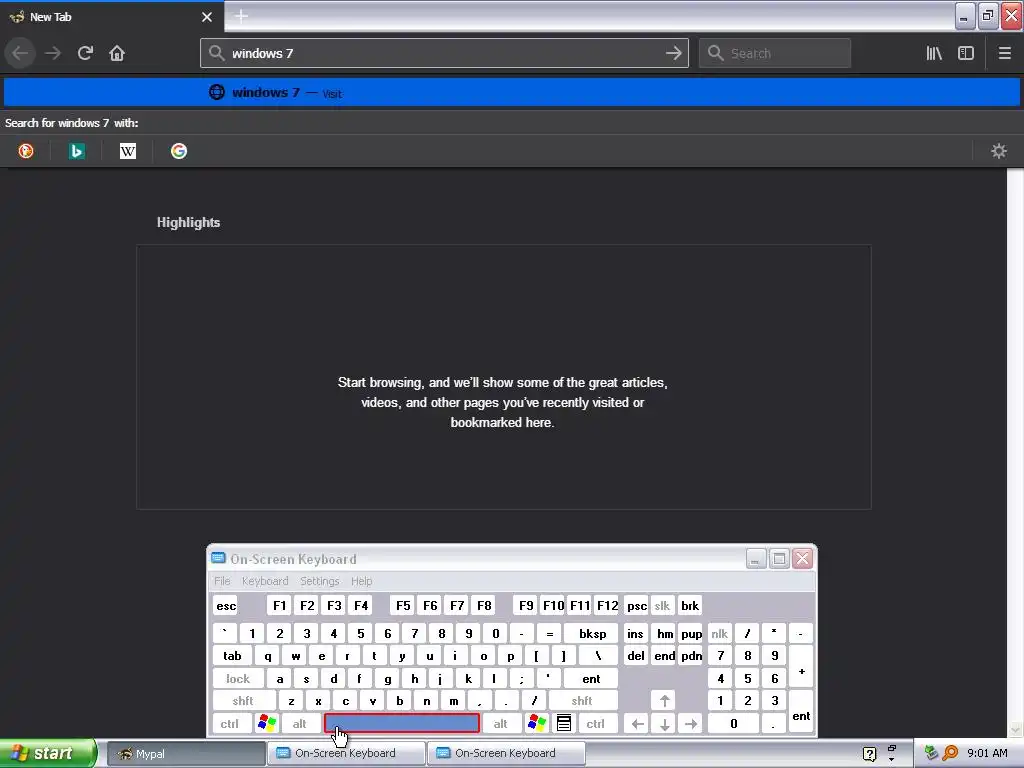Click the right Windows logo key on keyboard
Viewport: 1024px width, 768px height.
point(536,723)
